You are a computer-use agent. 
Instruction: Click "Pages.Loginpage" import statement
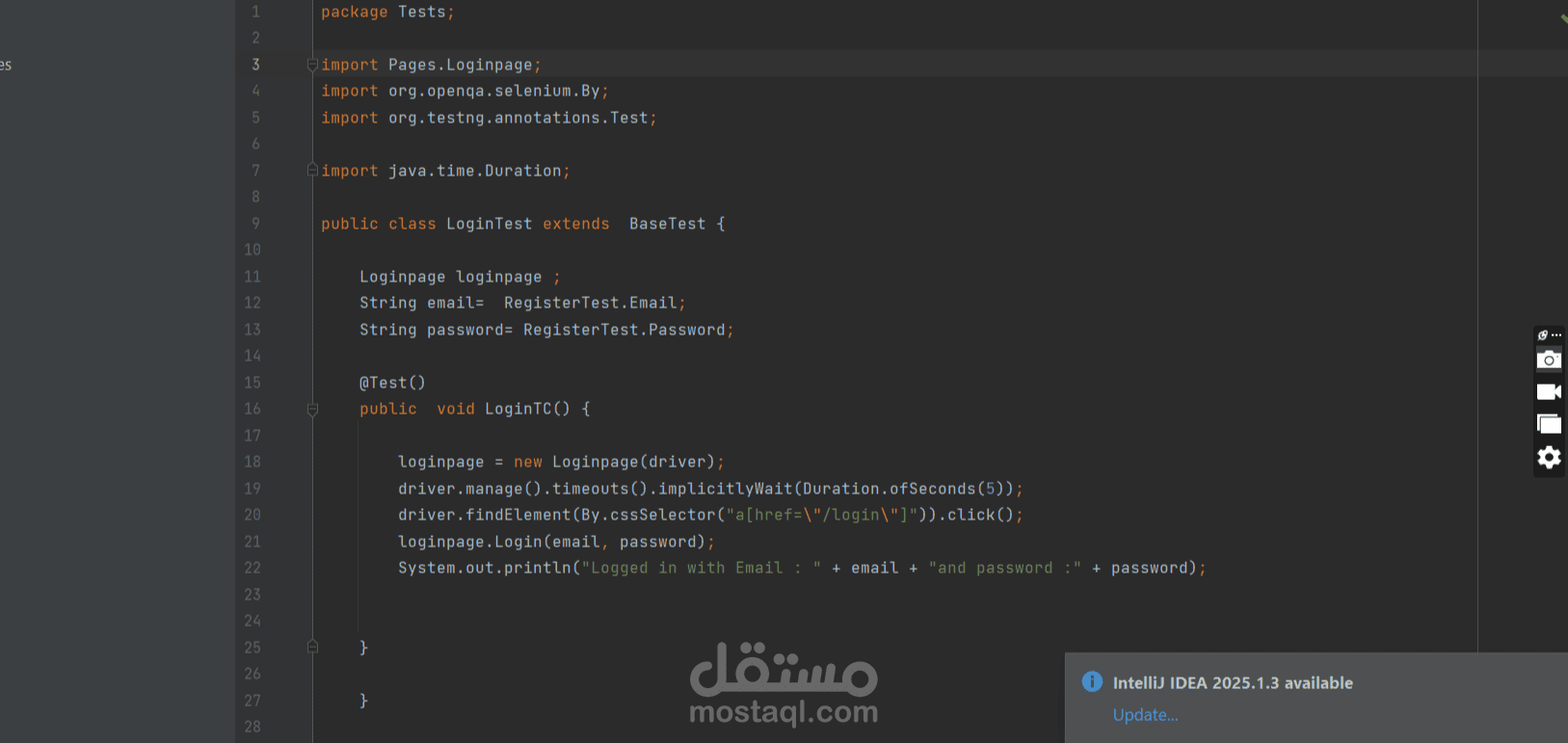(x=461, y=65)
